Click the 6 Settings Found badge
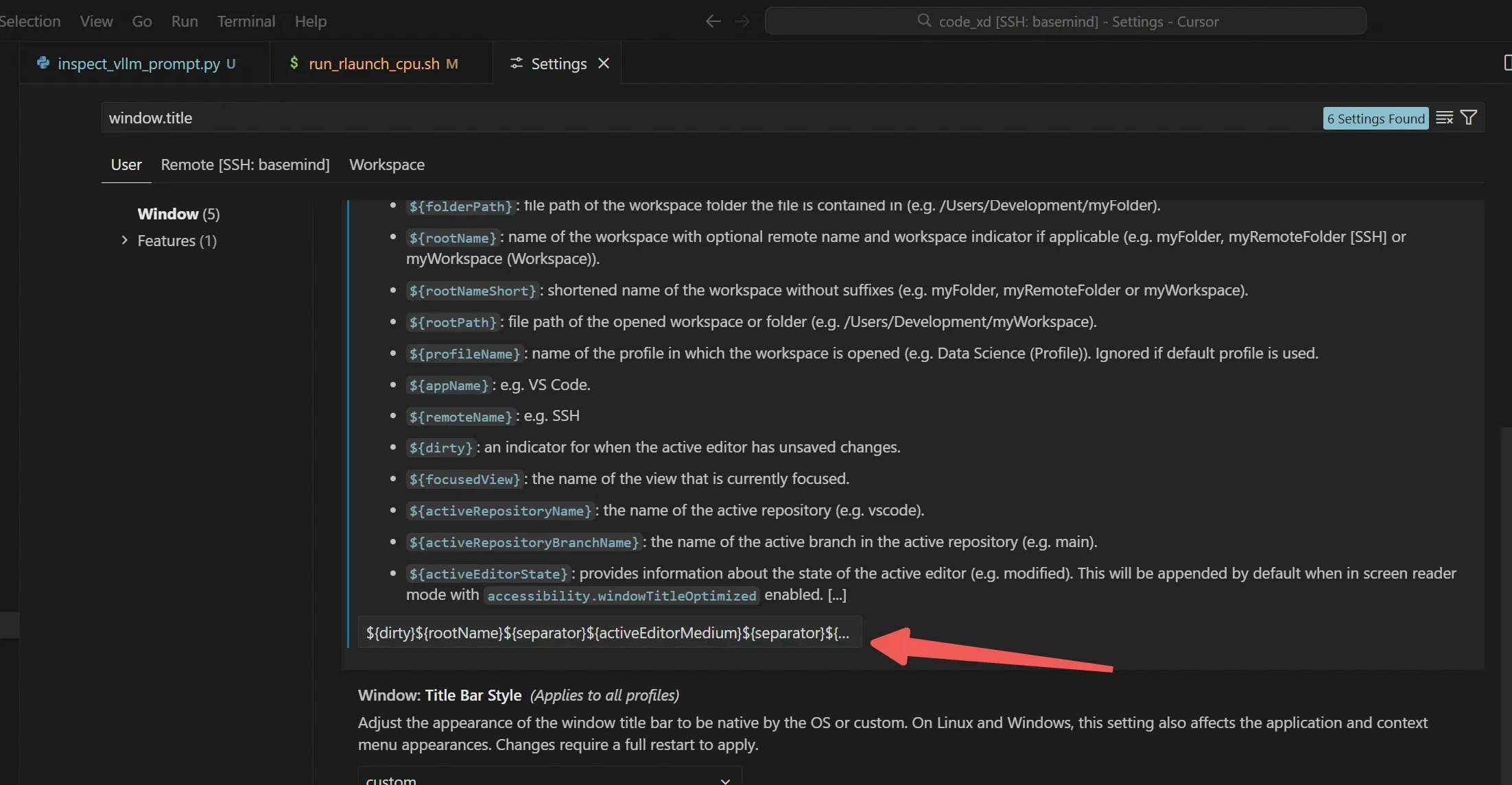The height and width of the screenshot is (785, 1512). 1375,119
